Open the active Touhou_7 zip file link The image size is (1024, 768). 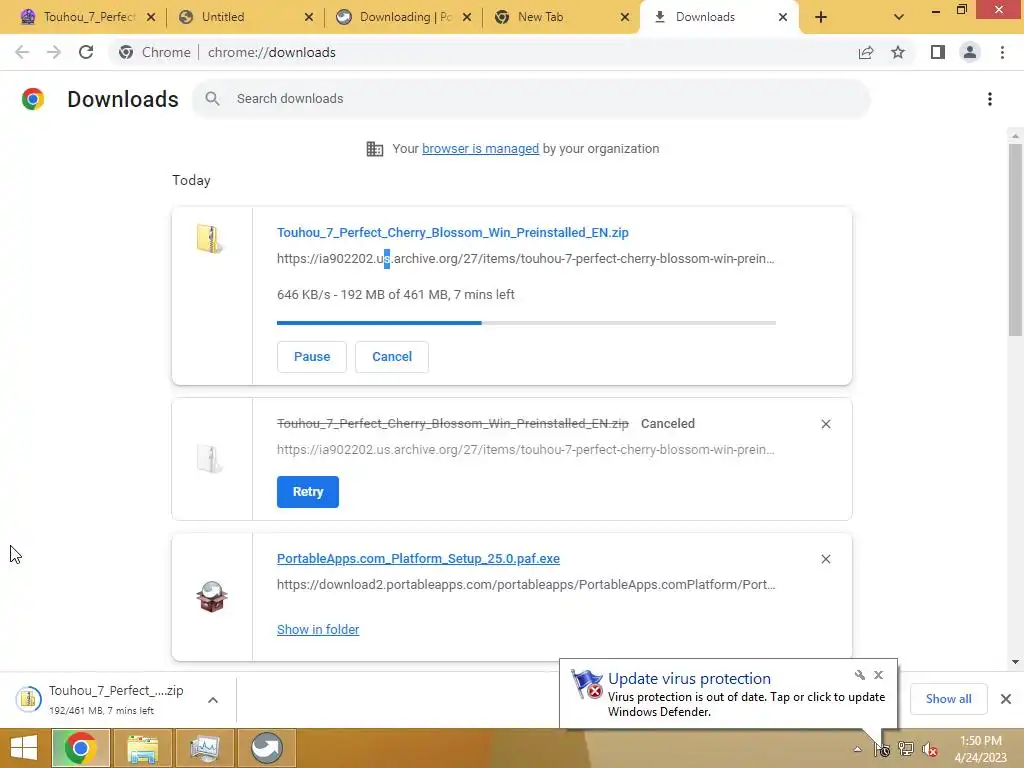point(453,232)
